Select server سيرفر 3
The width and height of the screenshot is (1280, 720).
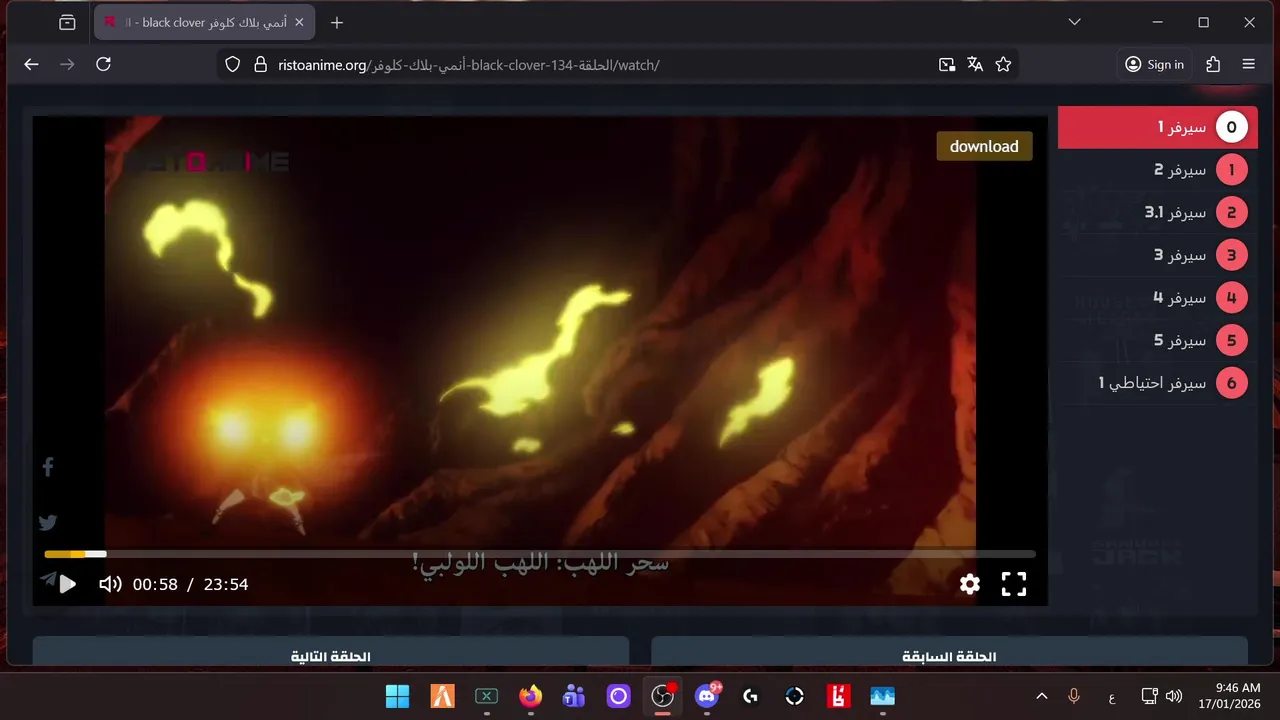click(x=1158, y=255)
